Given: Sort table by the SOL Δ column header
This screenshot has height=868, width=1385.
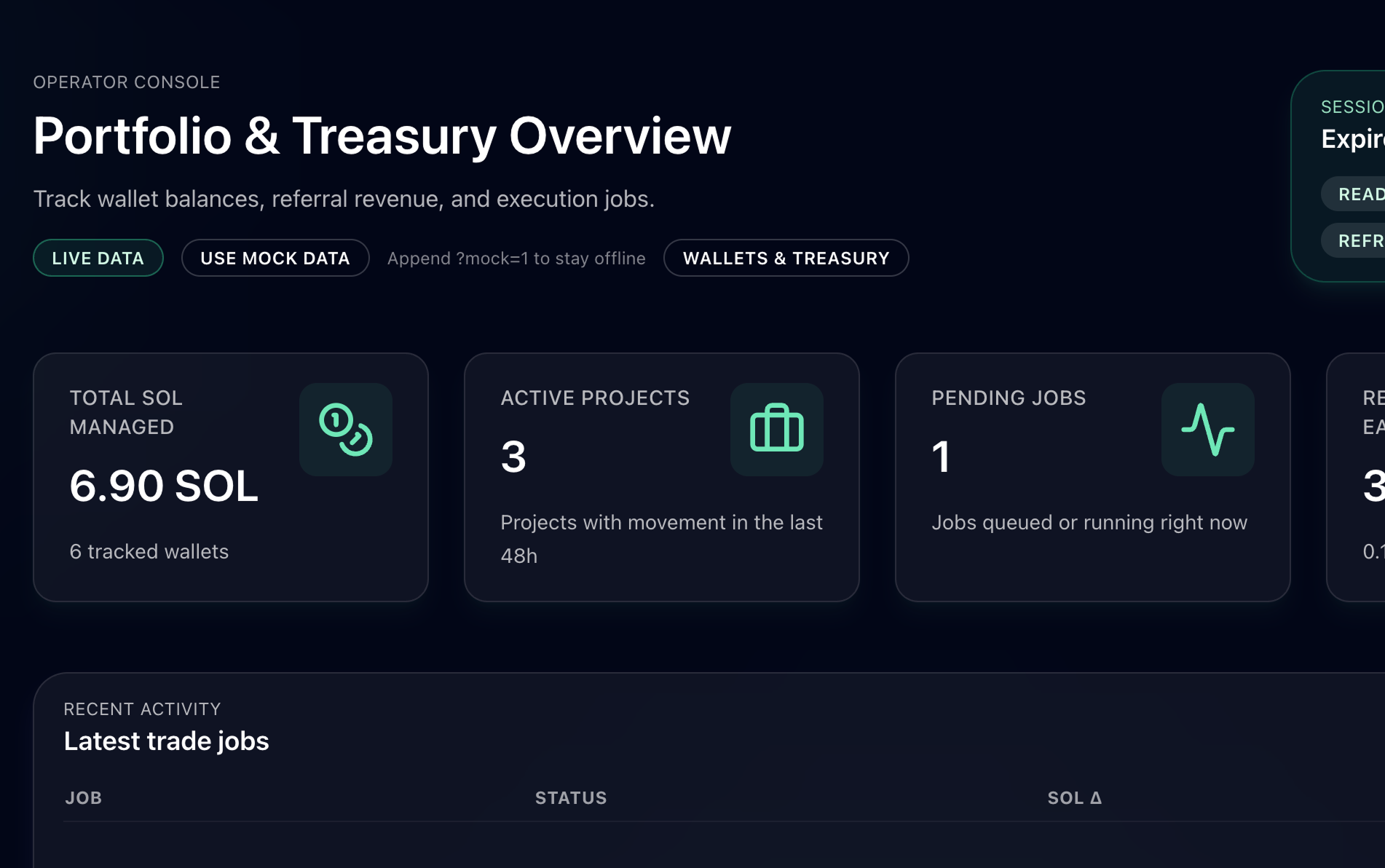Looking at the screenshot, I should (x=1075, y=798).
